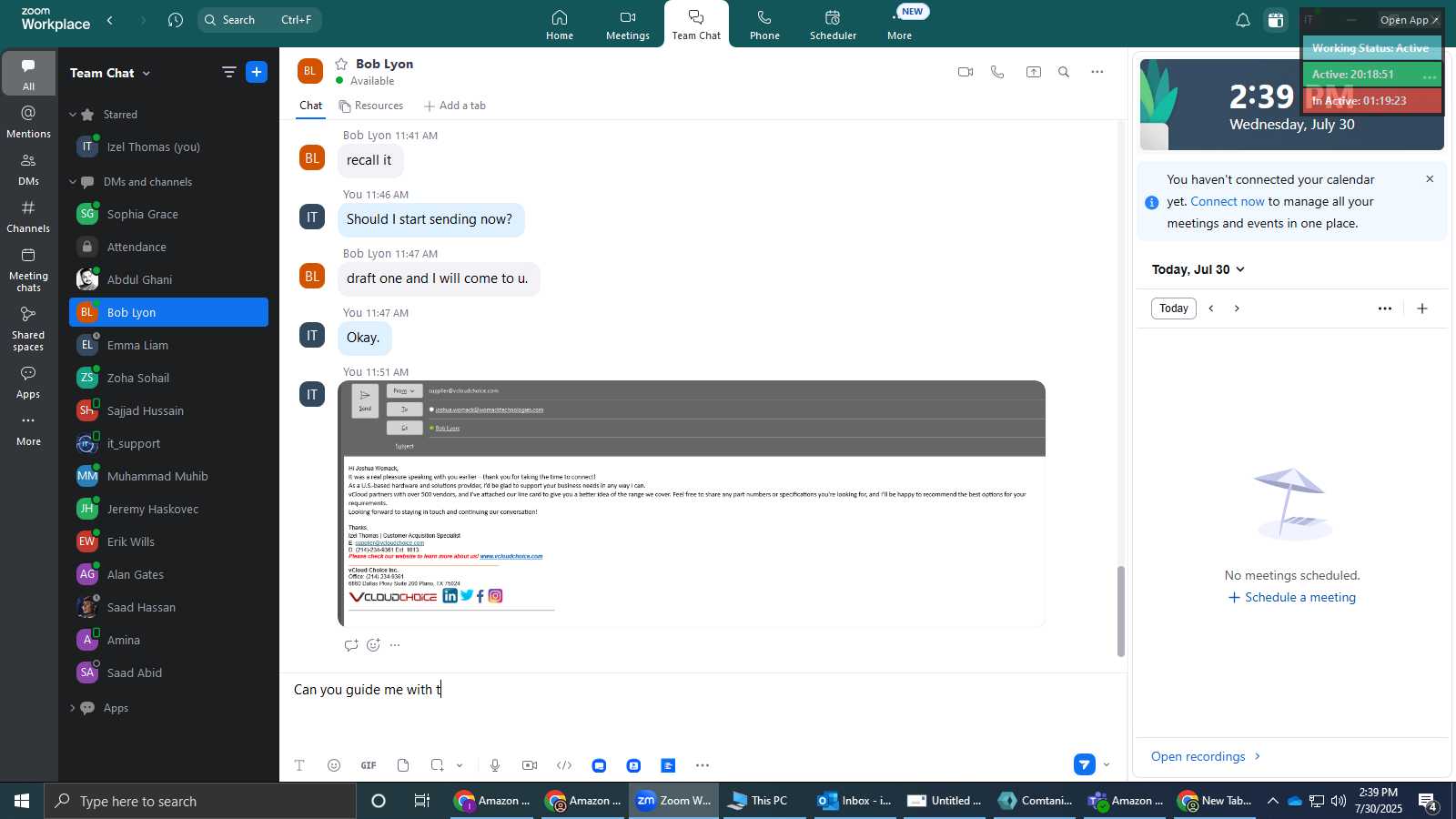Collapse the Starred section
Viewport: 1456px width, 819px height.
tap(73, 115)
